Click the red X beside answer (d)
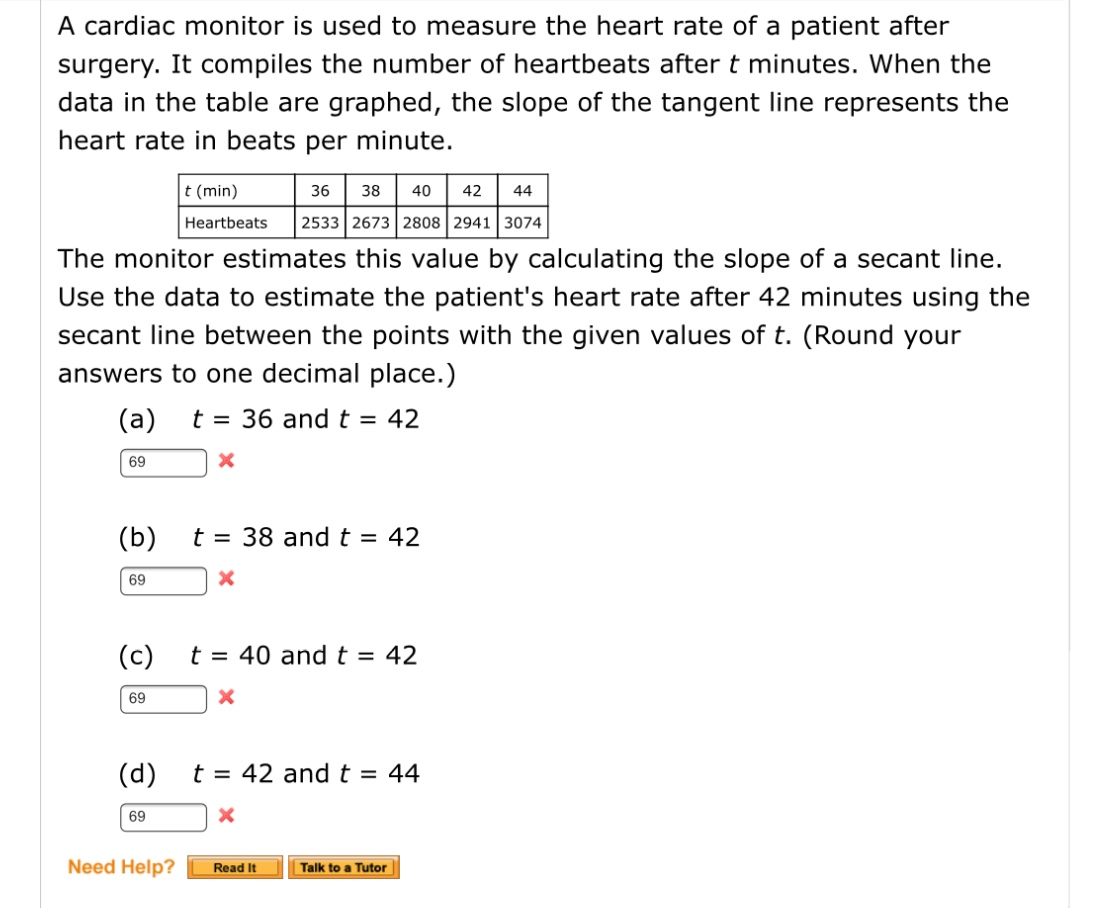Image resolution: width=1116 pixels, height=908 pixels. [x=226, y=816]
